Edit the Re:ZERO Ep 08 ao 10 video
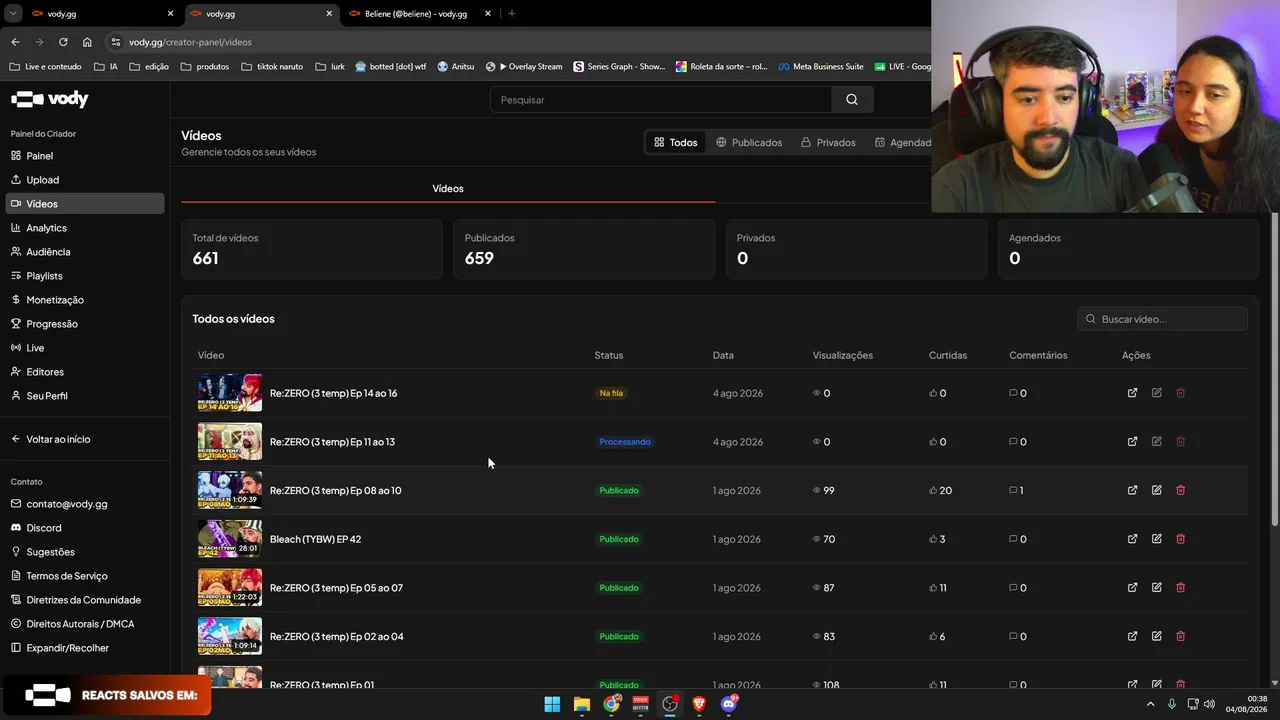 click(1156, 490)
